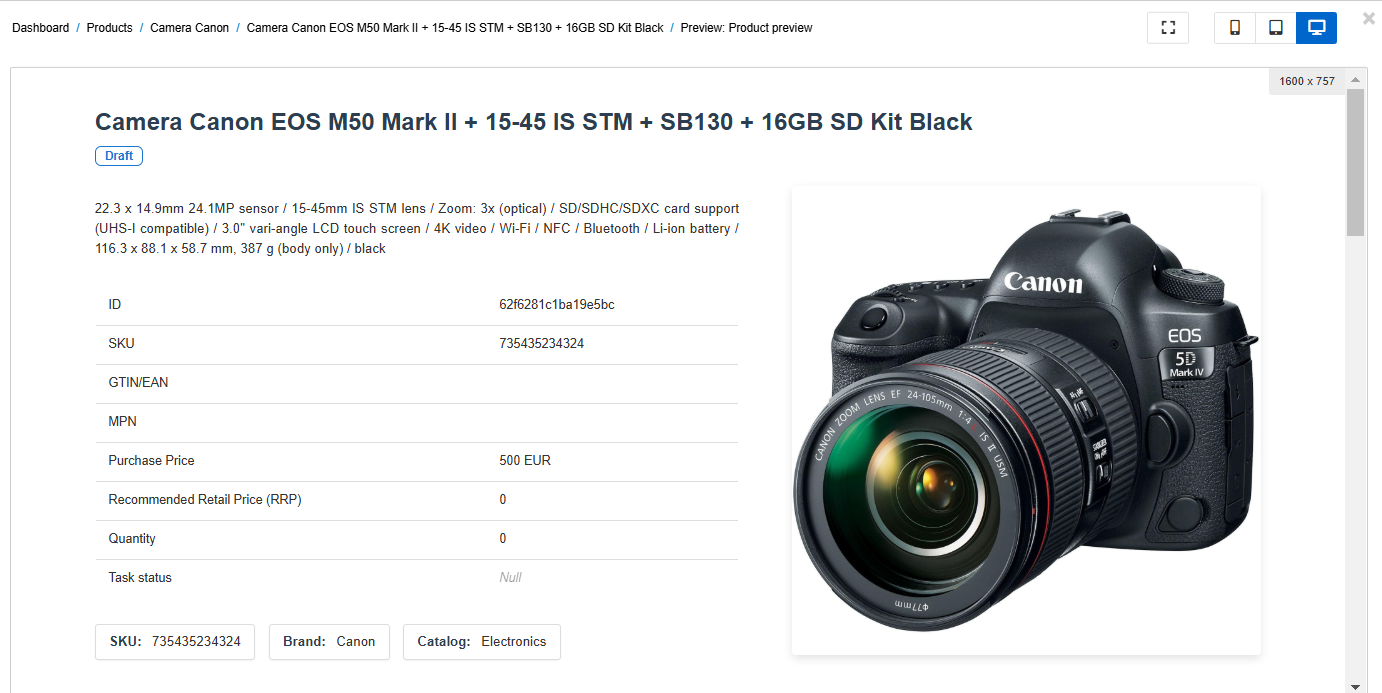
Task: Click the vertical scrollbar thumb
Action: click(1355, 162)
